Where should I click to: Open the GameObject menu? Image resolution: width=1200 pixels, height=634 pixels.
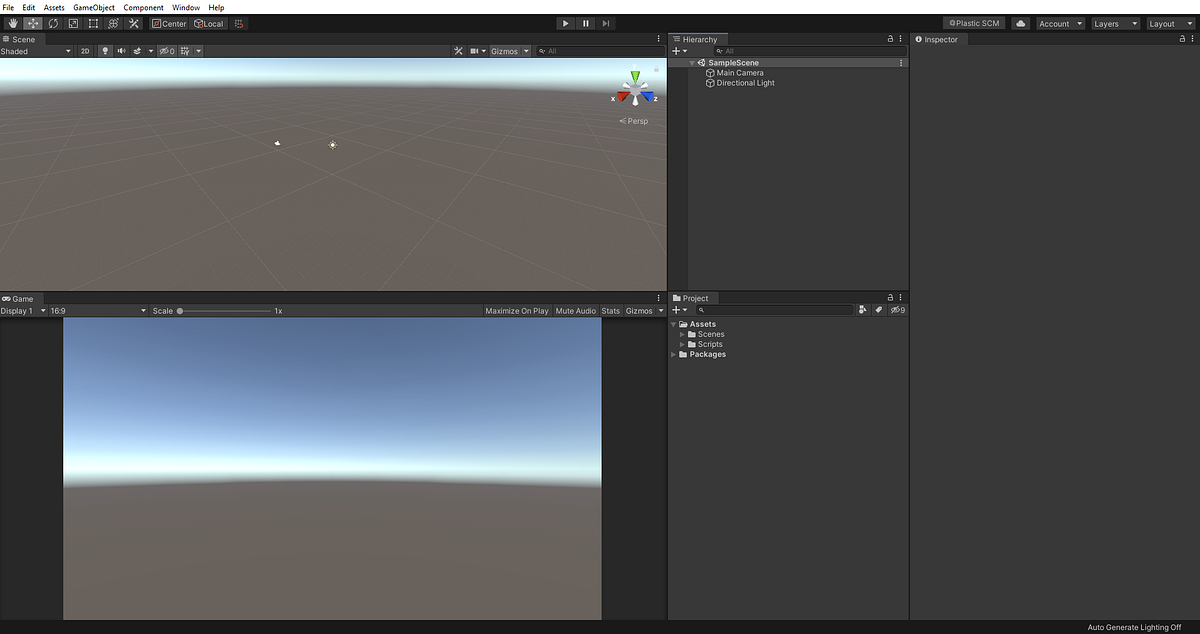click(93, 7)
